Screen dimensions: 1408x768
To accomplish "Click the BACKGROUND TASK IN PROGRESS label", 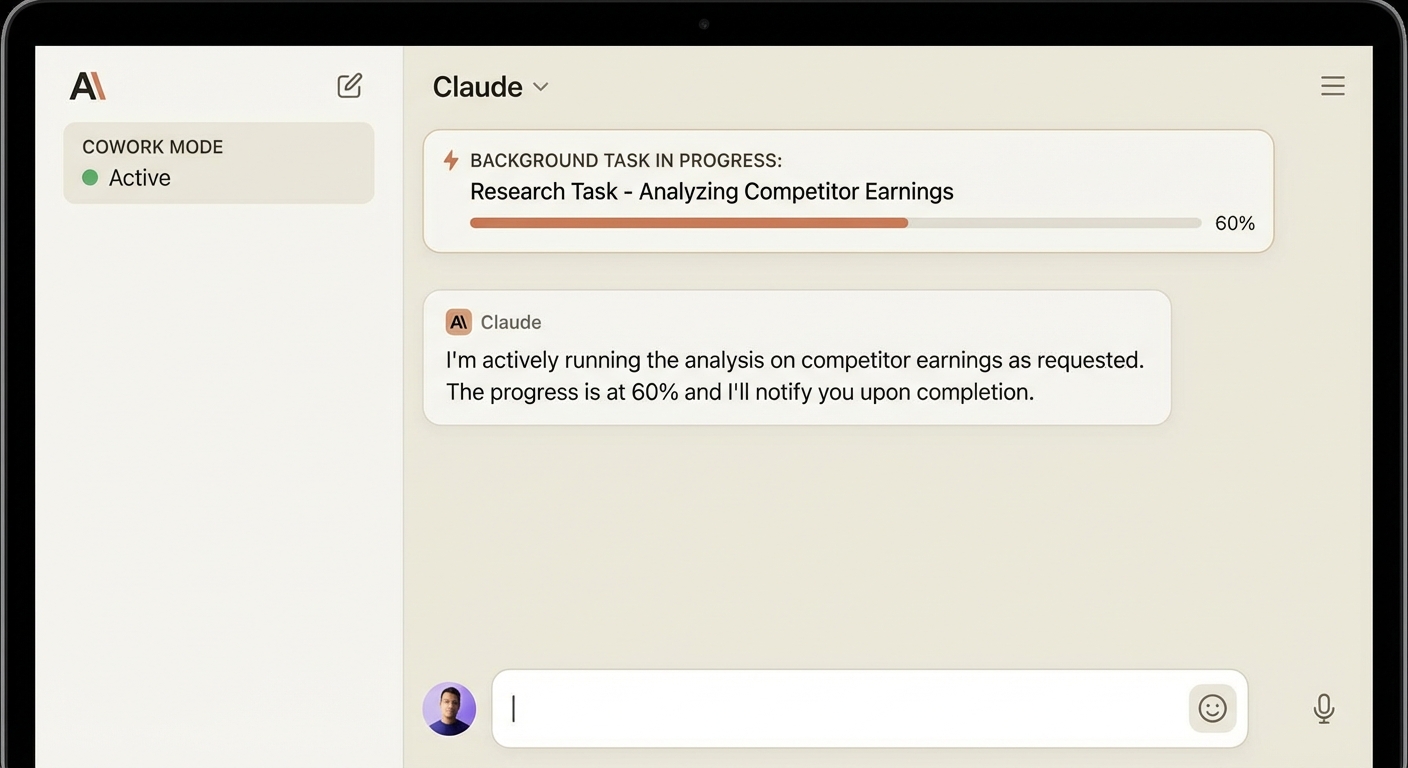I will click(x=625, y=160).
